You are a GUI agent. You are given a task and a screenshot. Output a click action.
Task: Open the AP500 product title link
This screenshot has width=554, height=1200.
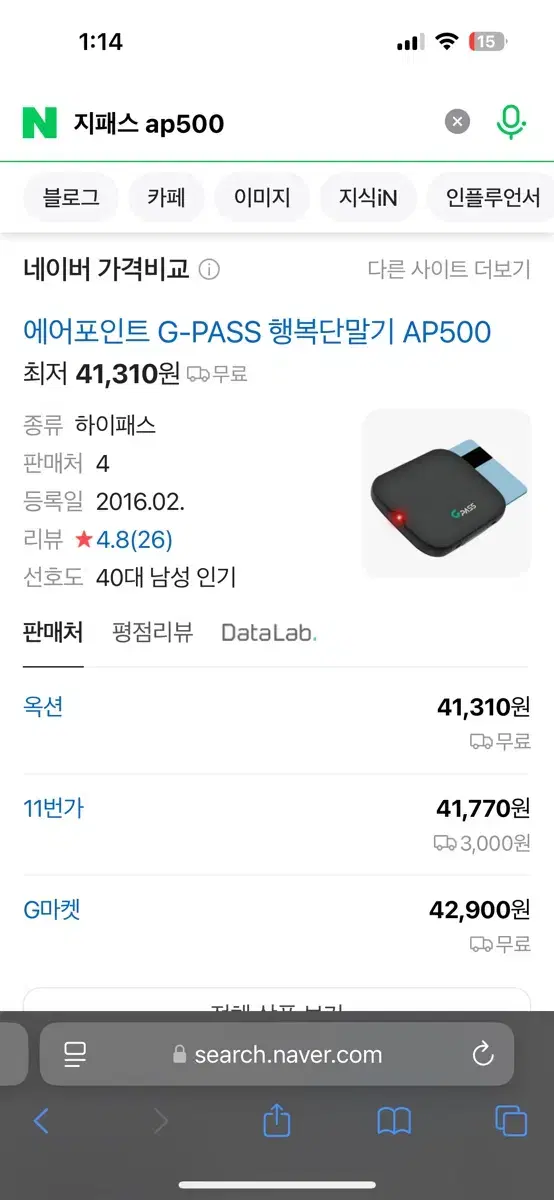(257, 331)
